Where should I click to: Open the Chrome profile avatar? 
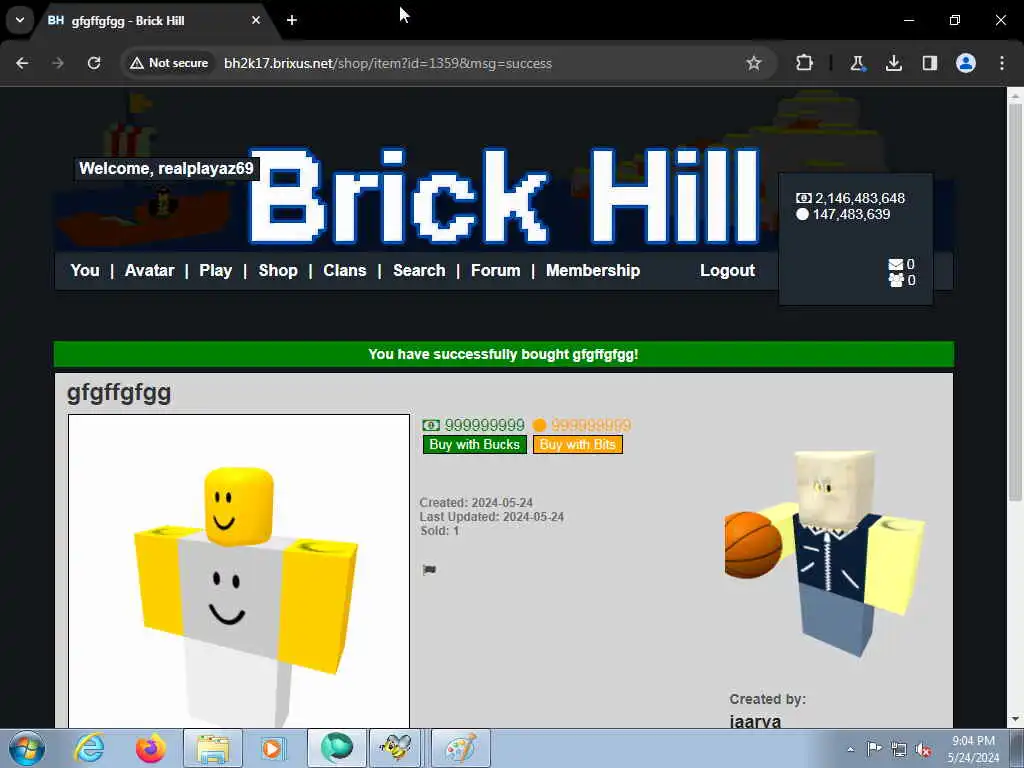tap(966, 63)
